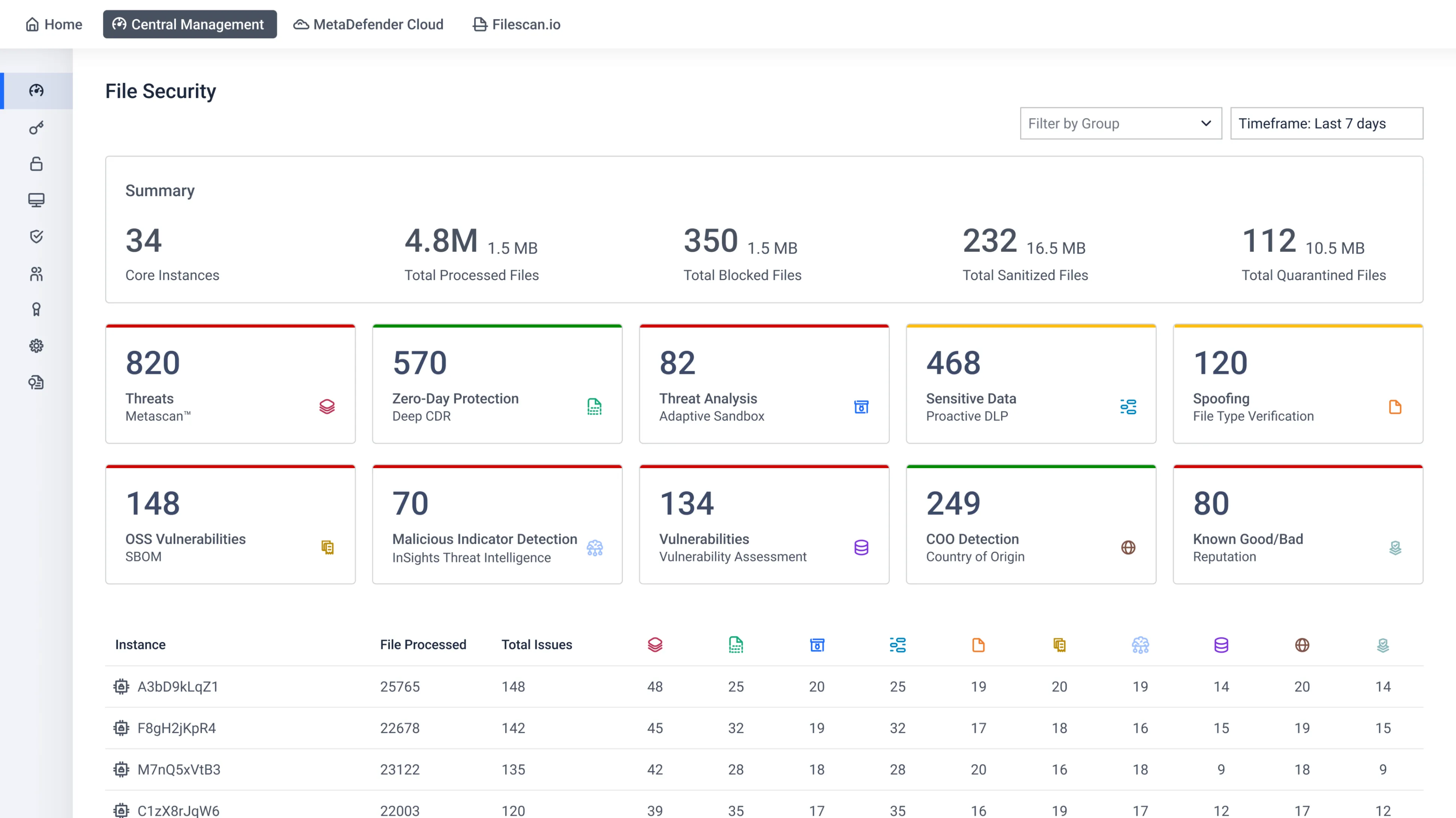Click the key icon in sidebar
This screenshot has width=1456, height=818.
pos(36,128)
